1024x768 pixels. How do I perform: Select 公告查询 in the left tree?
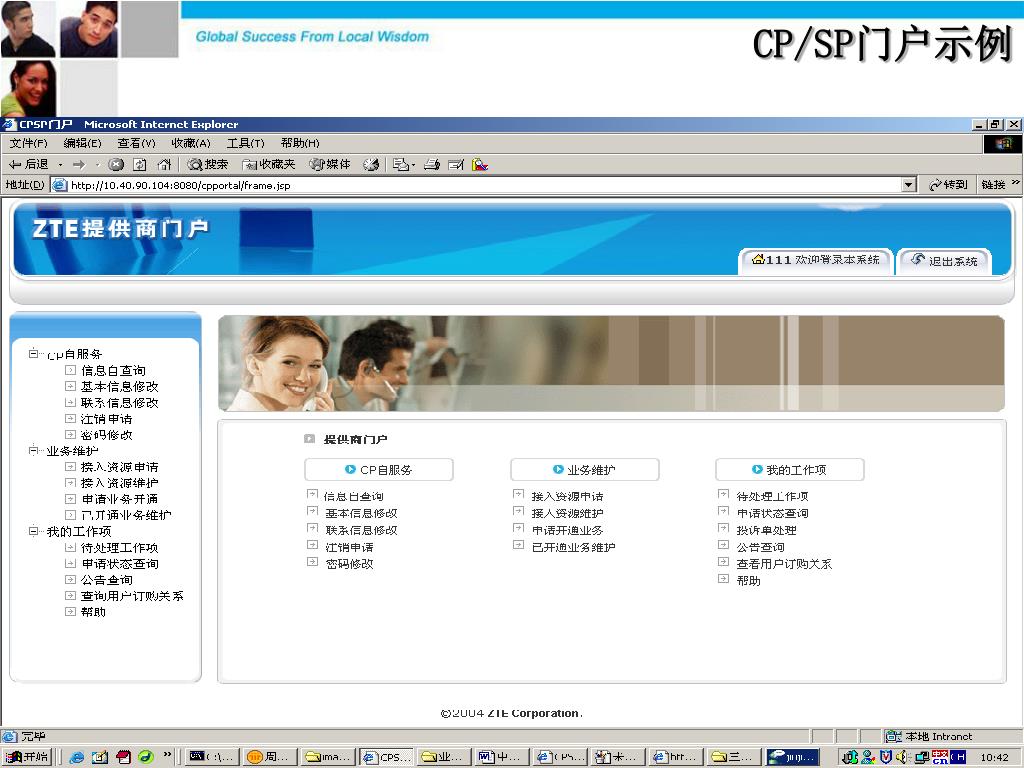[106, 580]
